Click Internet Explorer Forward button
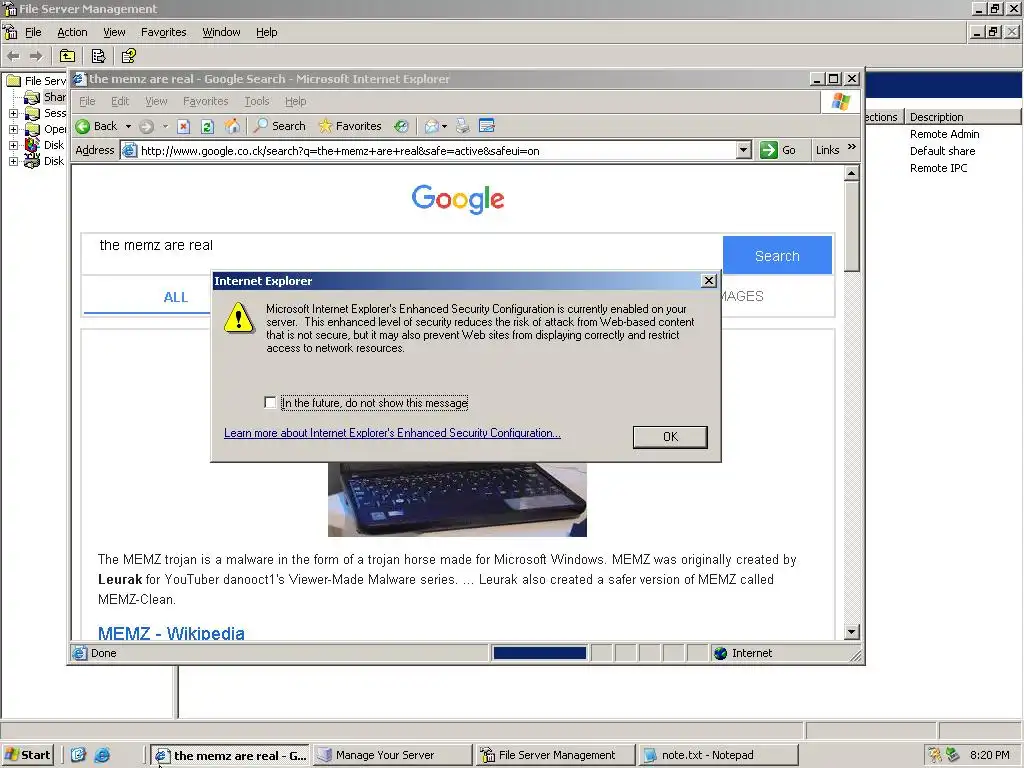Viewport: 1024px width, 768px height. [x=146, y=127]
